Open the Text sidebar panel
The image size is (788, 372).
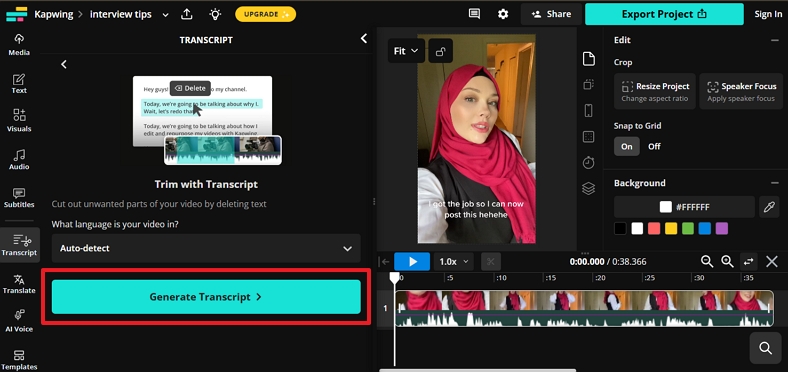[19, 83]
